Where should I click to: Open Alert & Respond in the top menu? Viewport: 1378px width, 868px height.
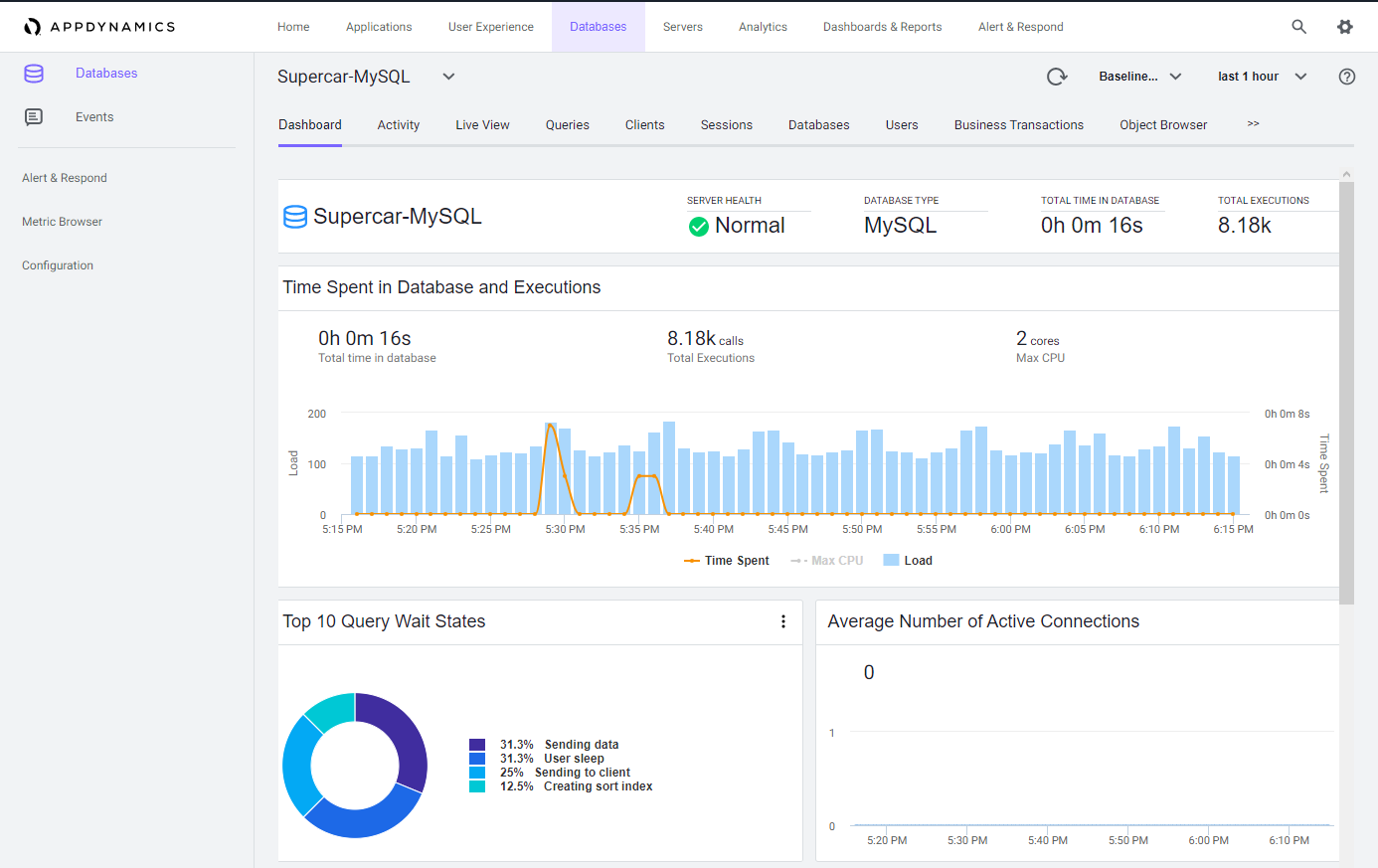[1021, 27]
